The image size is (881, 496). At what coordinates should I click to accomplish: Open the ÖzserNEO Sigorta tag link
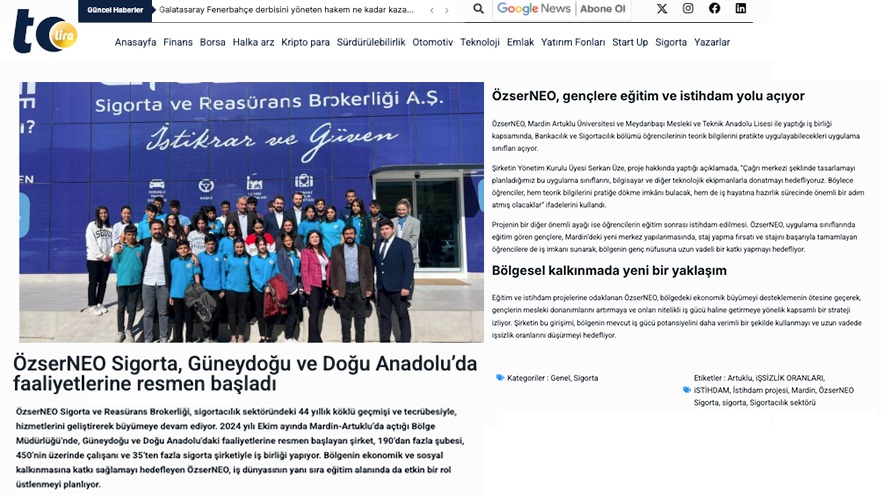pyautogui.click(x=774, y=397)
